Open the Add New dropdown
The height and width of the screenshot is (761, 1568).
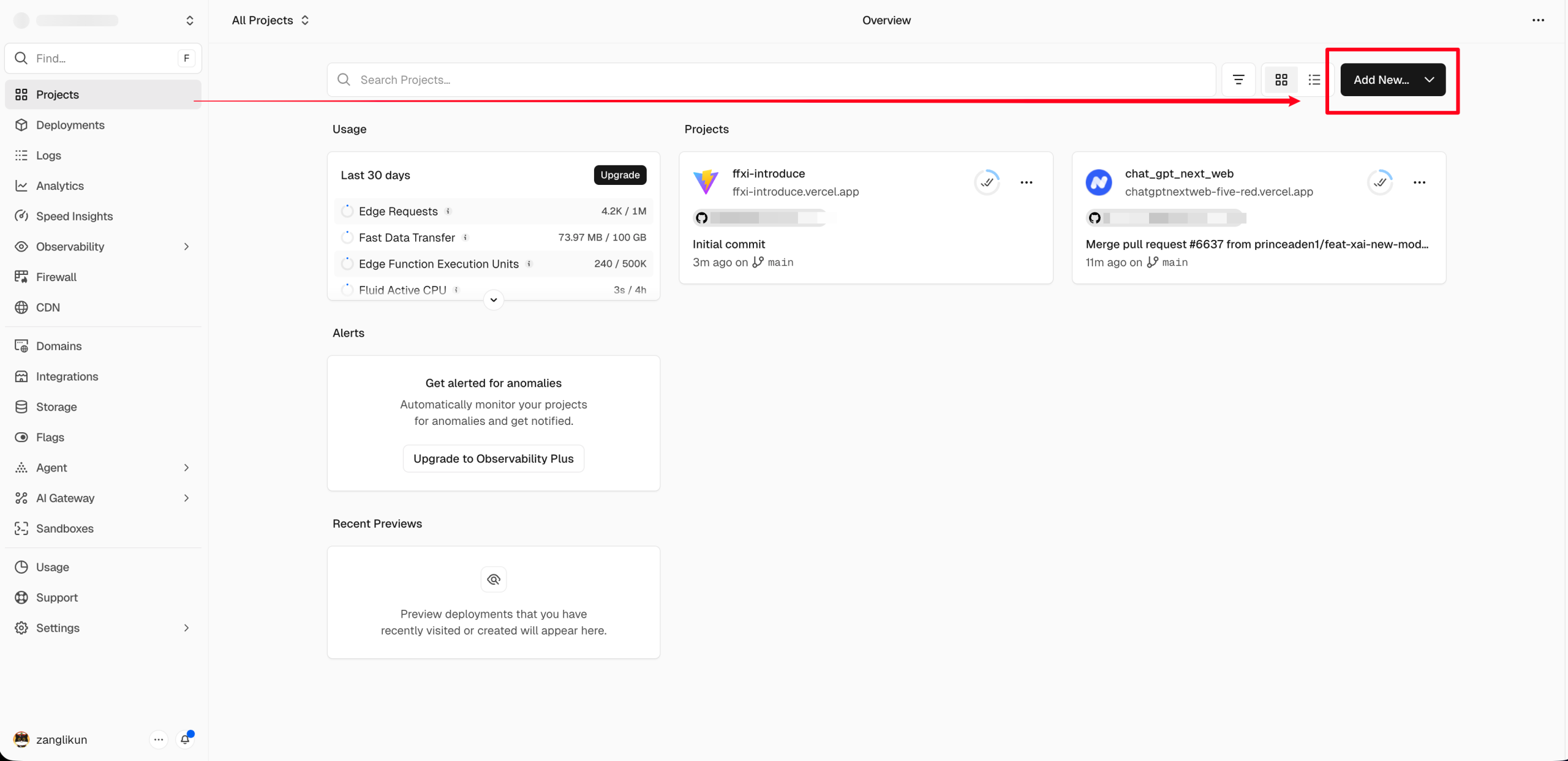pyautogui.click(x=1392, y=80)
